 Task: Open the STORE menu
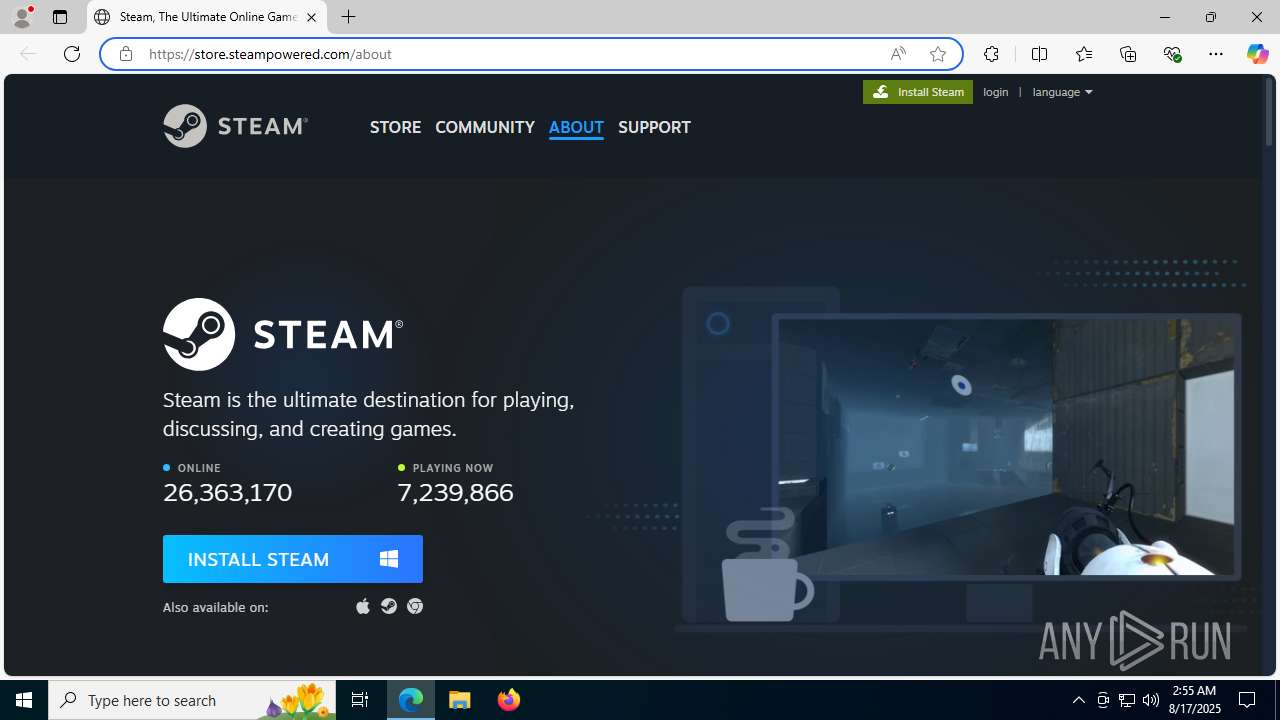(395, 127)
